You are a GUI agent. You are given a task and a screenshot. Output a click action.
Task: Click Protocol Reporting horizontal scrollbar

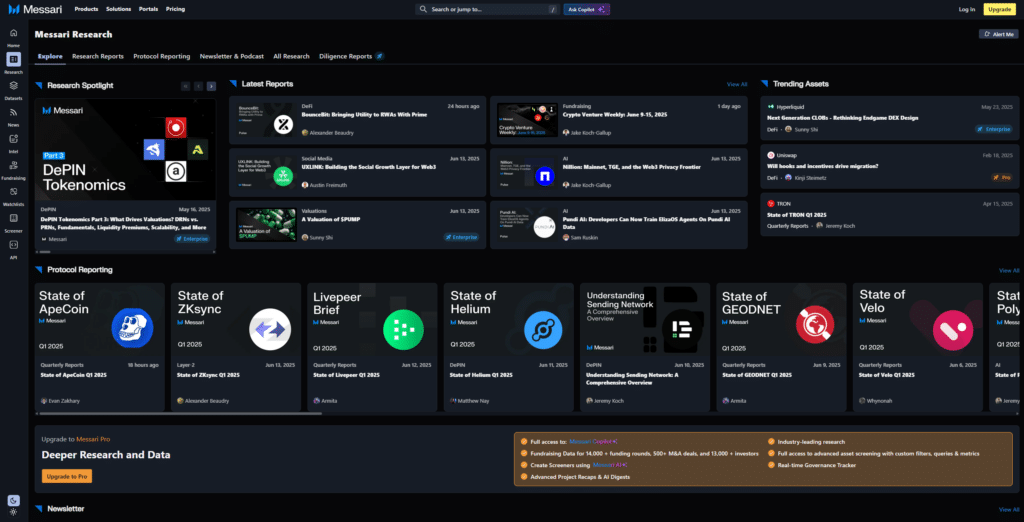[180, 414]
